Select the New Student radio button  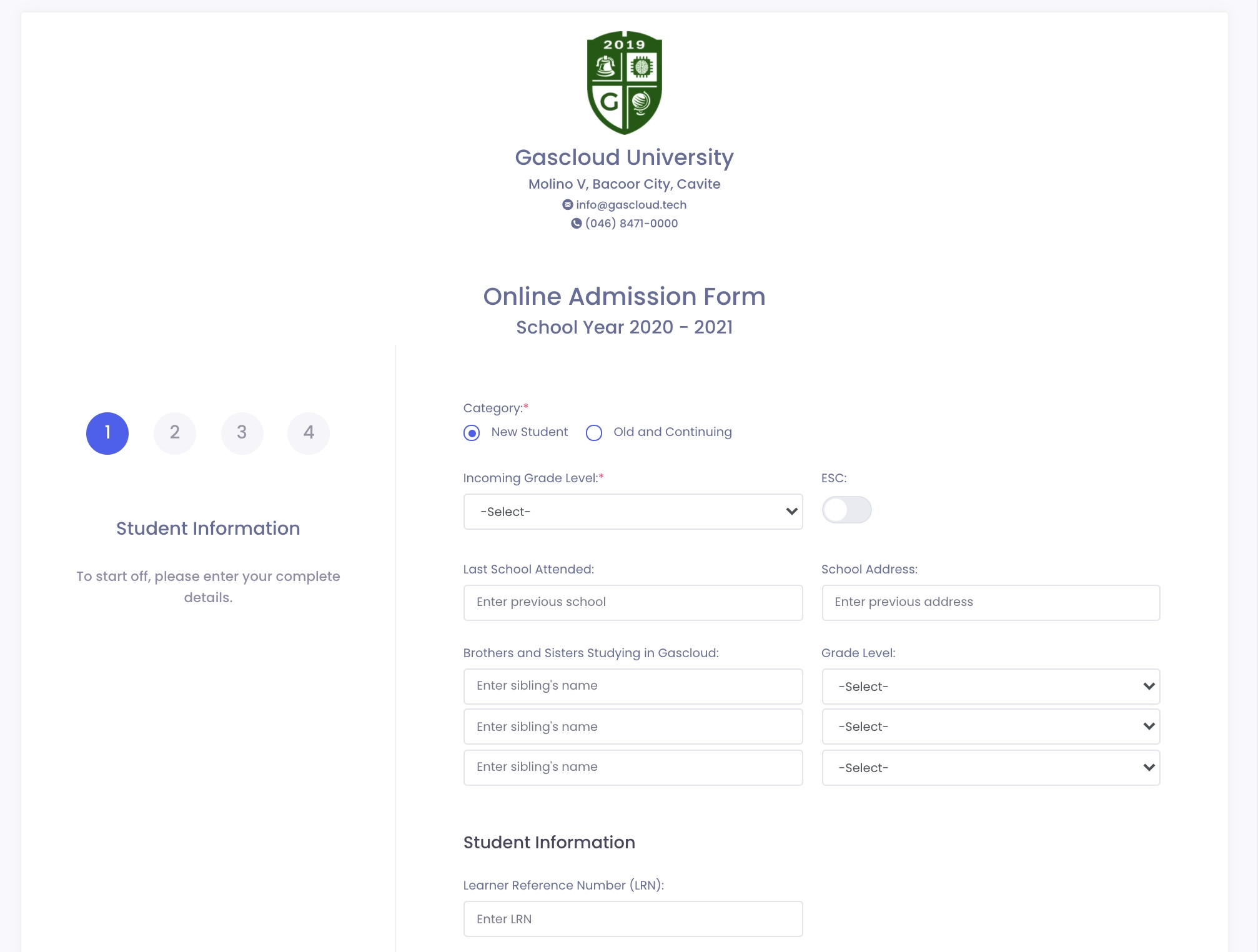click(472, 433)
